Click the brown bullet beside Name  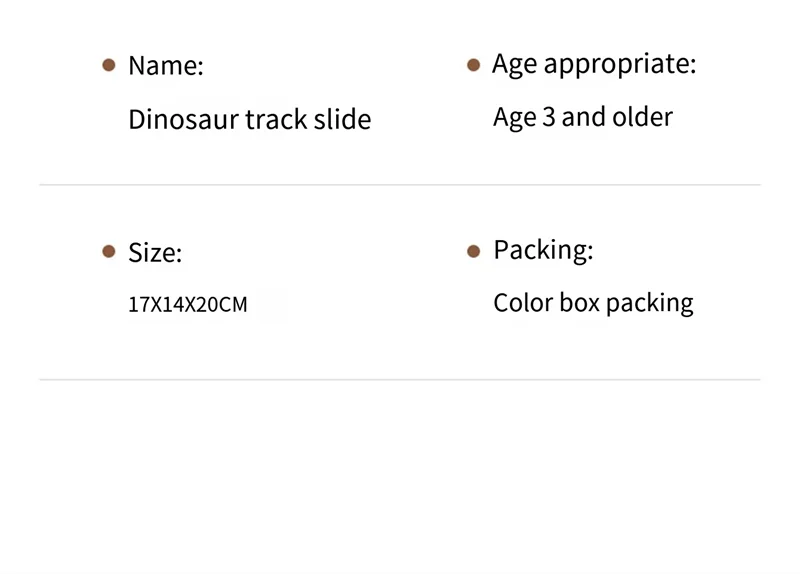(109, 66)
